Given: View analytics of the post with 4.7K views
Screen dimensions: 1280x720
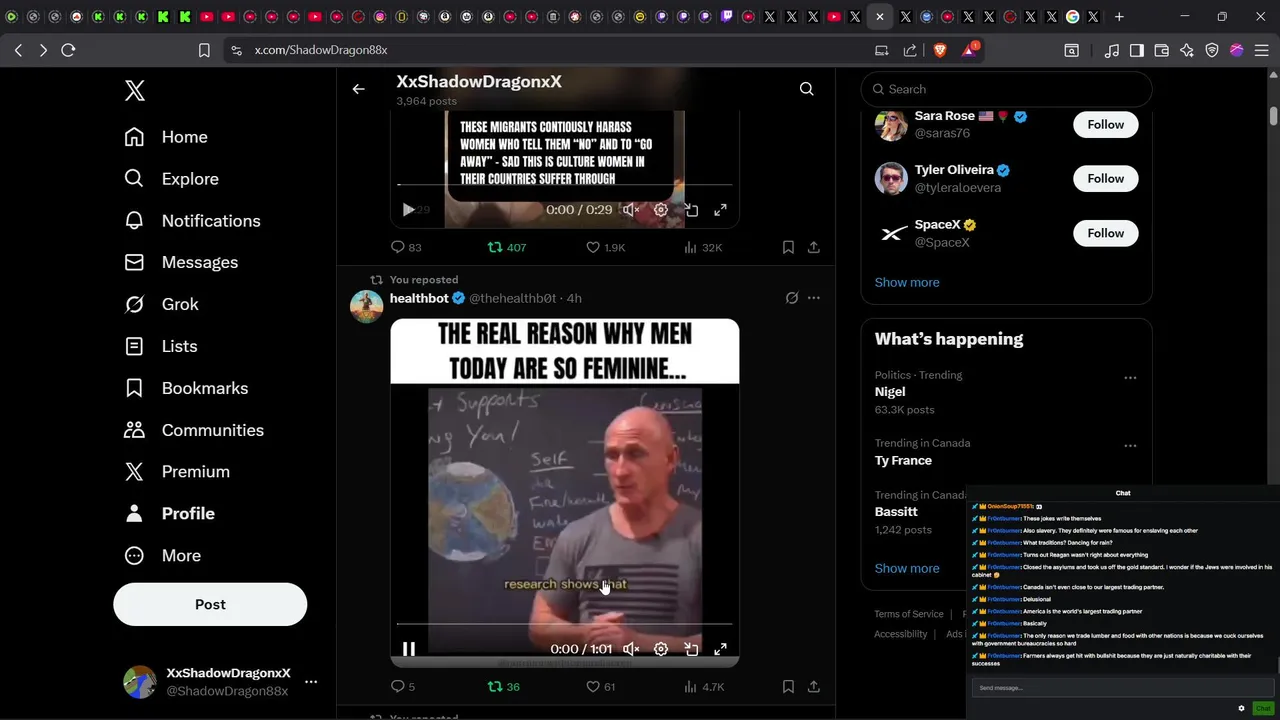Looking at the screenshot, I should (x=703, y=686).
